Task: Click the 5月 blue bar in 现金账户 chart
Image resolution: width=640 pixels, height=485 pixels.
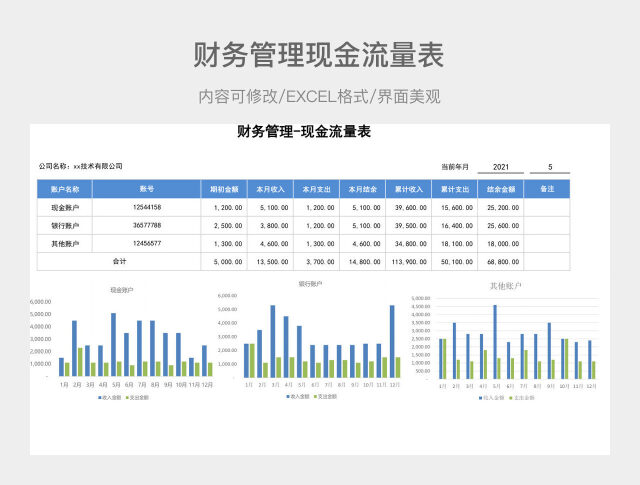Action: [x=113, y=345]
